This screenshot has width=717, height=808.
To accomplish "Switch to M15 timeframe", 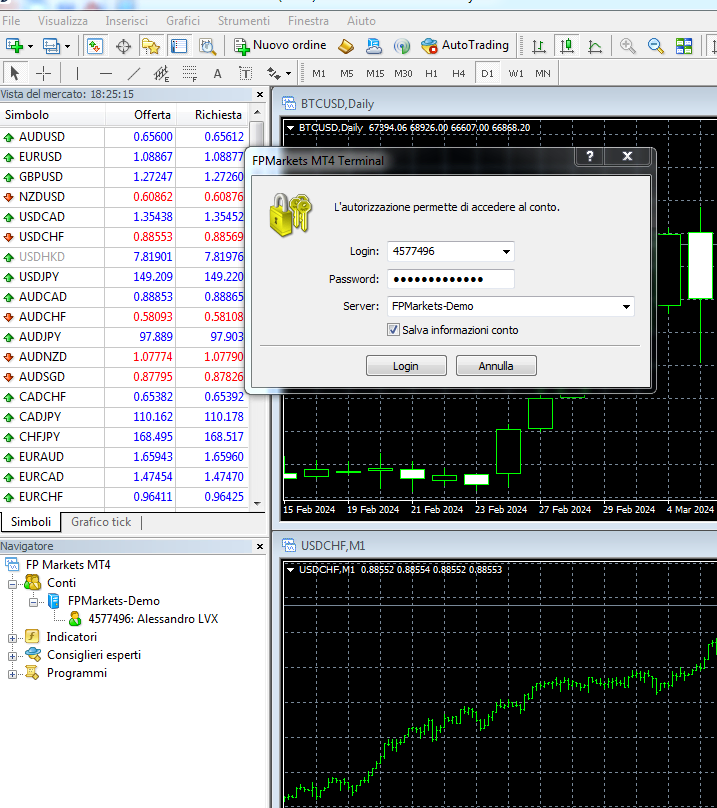I will [375, 74].
